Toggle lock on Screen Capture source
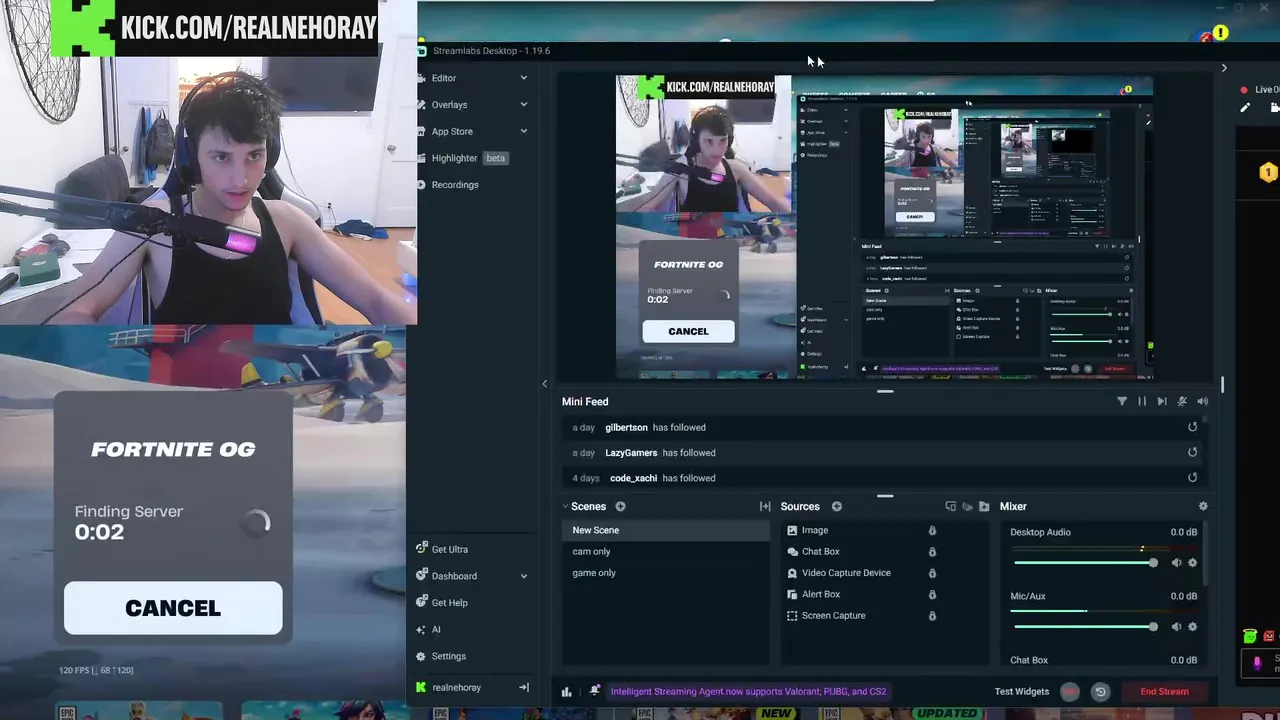The height and width of the screenshot is (720, 1280). click(932, 616)
